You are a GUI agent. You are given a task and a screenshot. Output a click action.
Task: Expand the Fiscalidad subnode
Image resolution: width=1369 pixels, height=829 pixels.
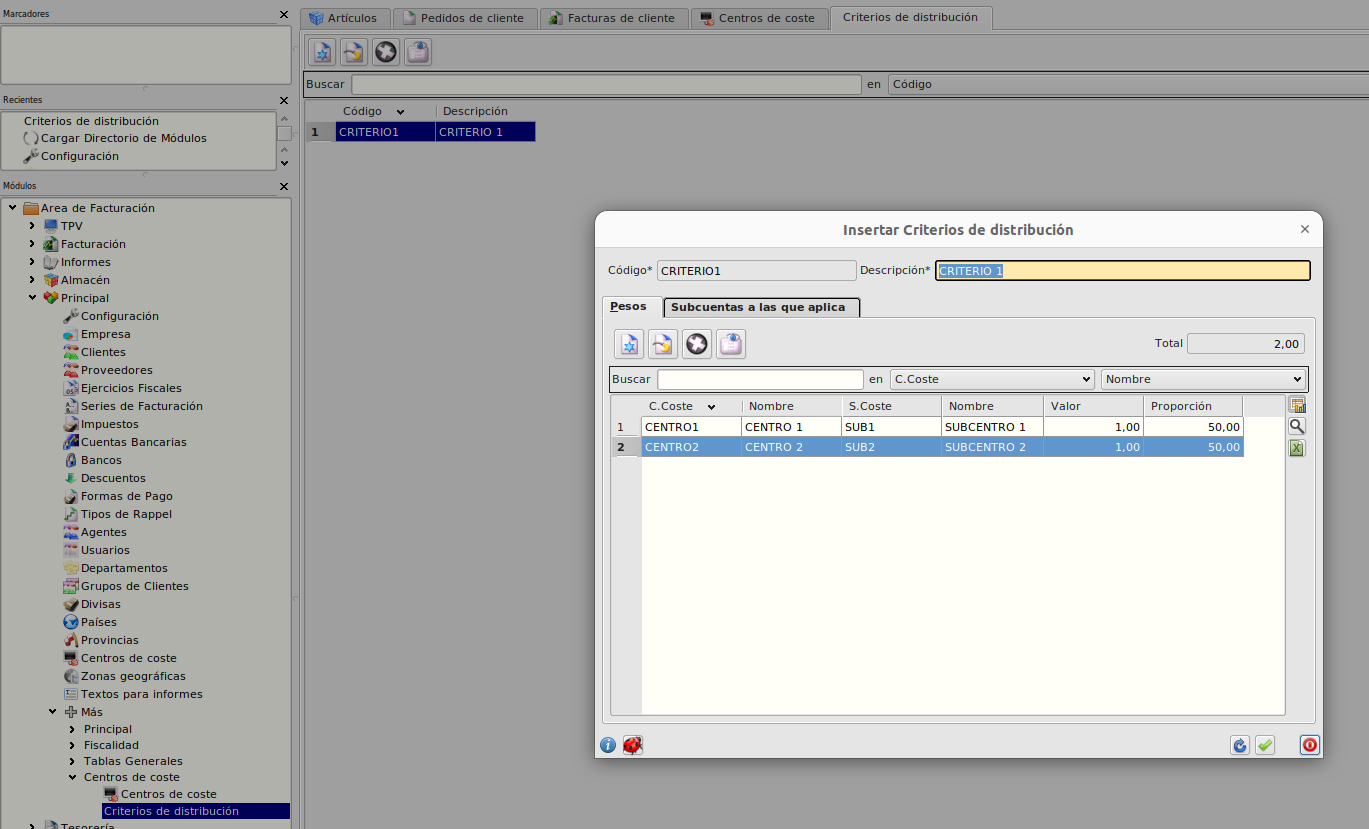[72, 745]
